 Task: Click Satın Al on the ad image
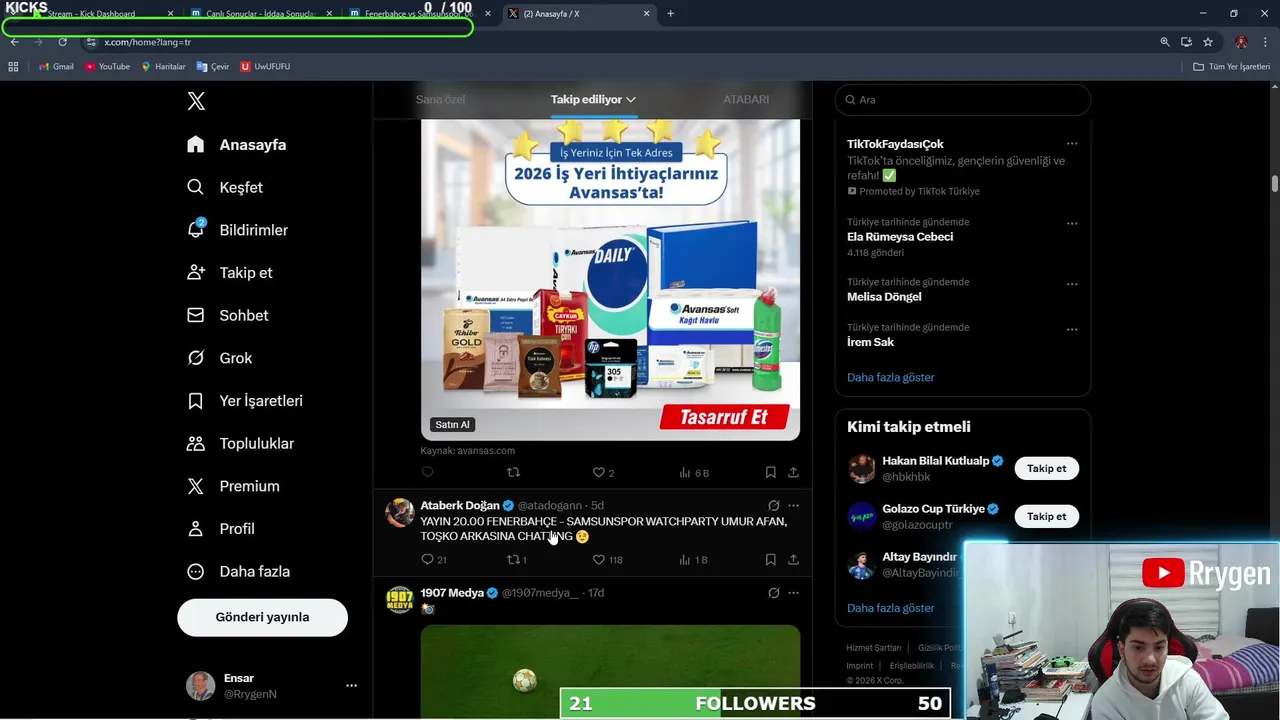452,424
